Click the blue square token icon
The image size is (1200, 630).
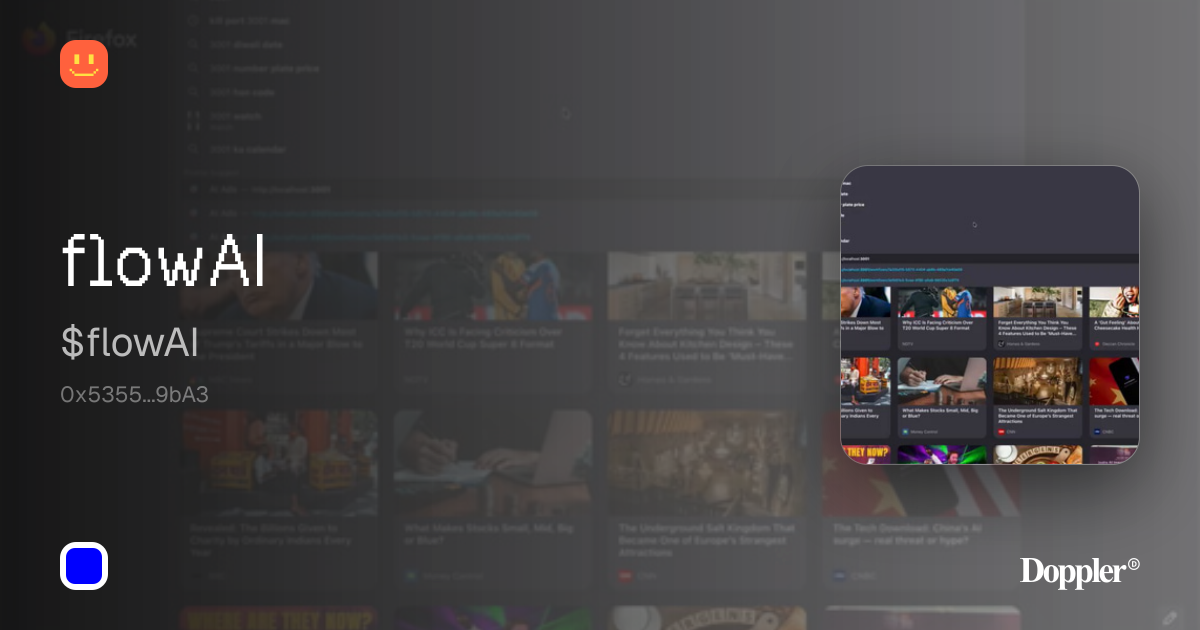point(84,566)
